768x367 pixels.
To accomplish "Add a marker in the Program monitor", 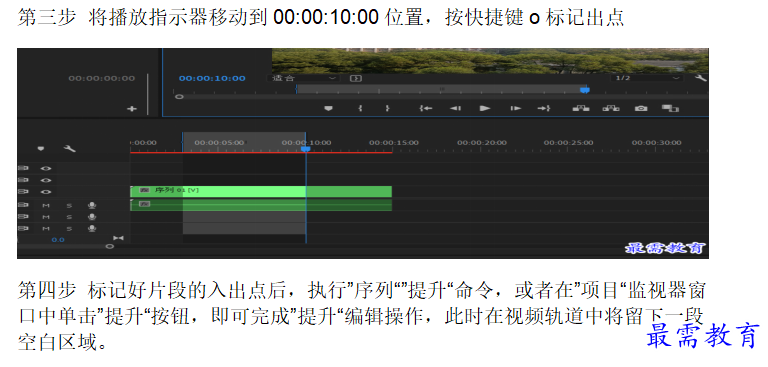I will [x=329, y=108].
